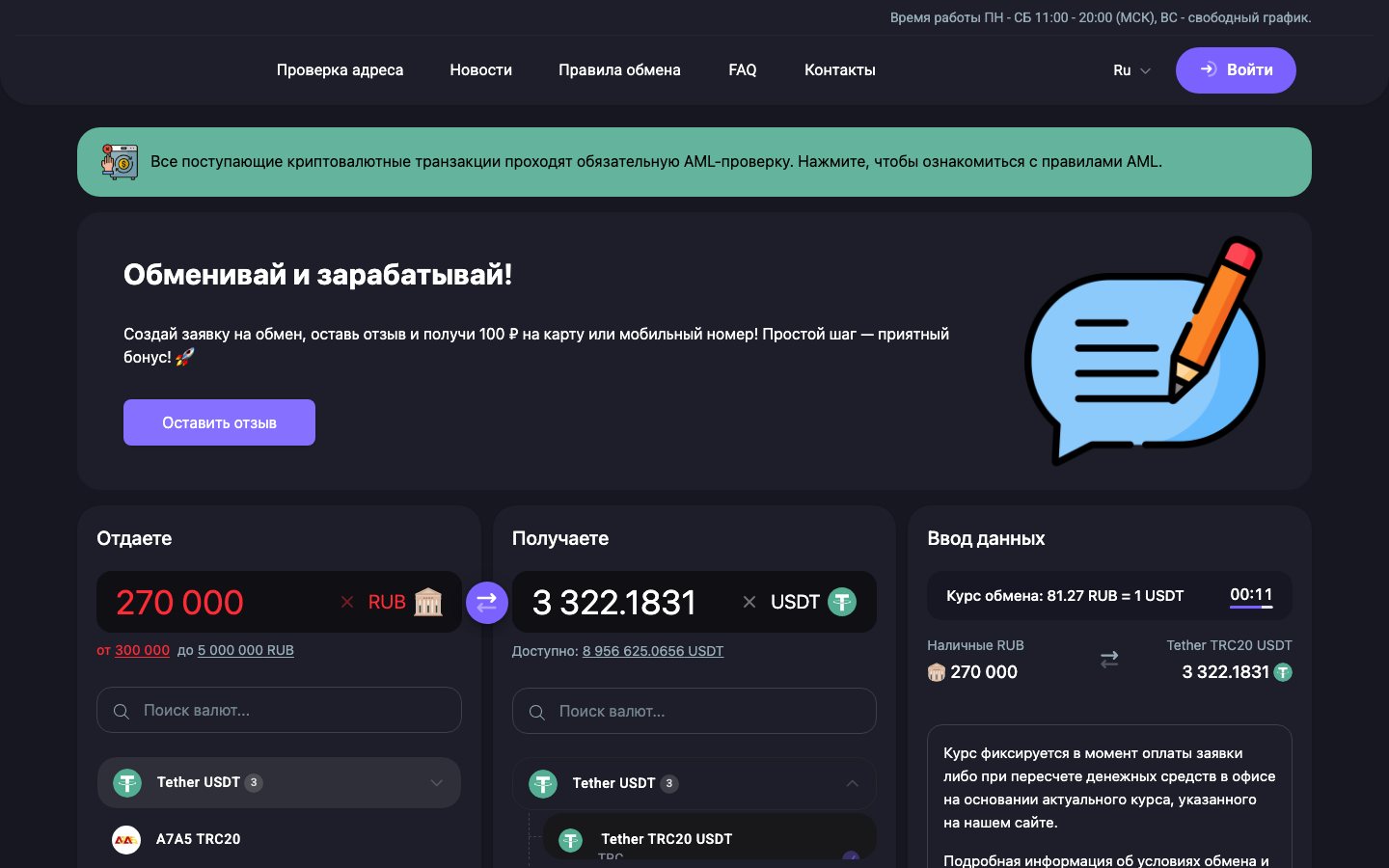The width and height of the screenshot is (1389, 868).
Task: Click search magnifier icon in Получаете panel
Action: 537,712
